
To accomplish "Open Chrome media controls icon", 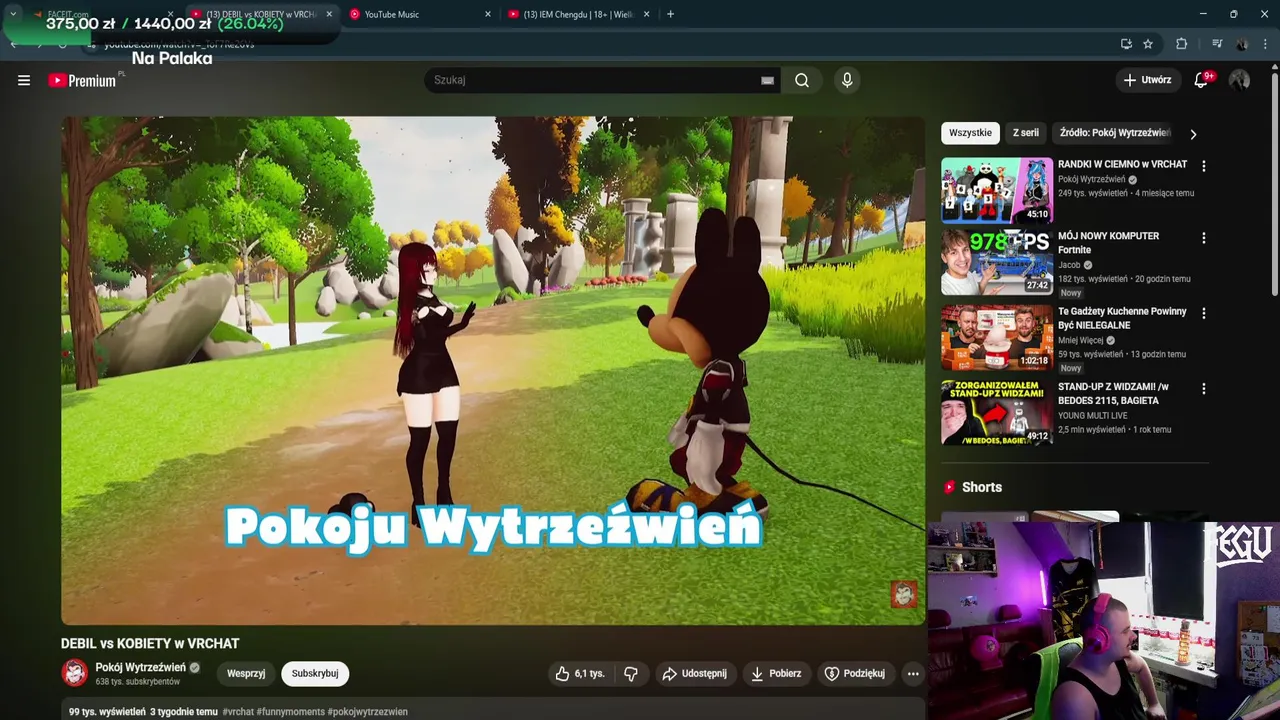I will 1217,44.
